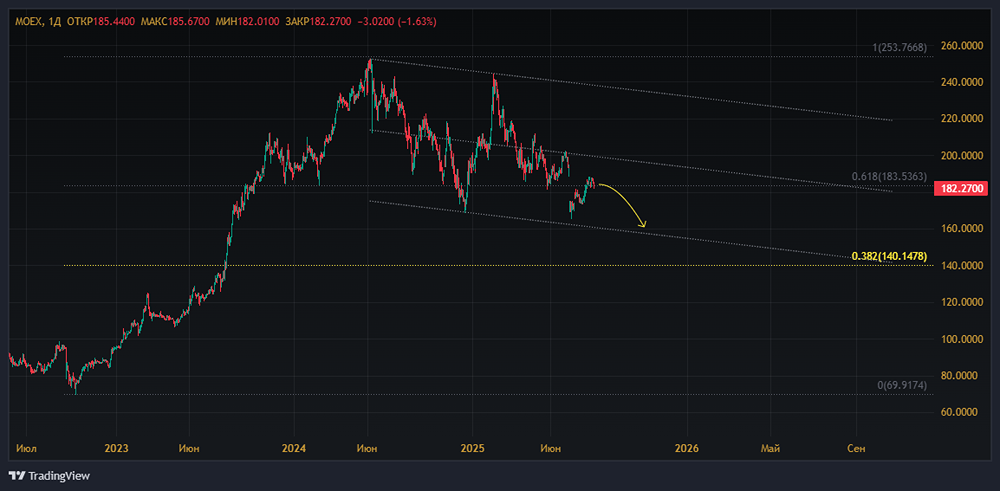Select the 0.382(140.1478) Fibonacci level label
Image resolution: width=1000 pixels, height=491 pixels.
pos(889,256)
